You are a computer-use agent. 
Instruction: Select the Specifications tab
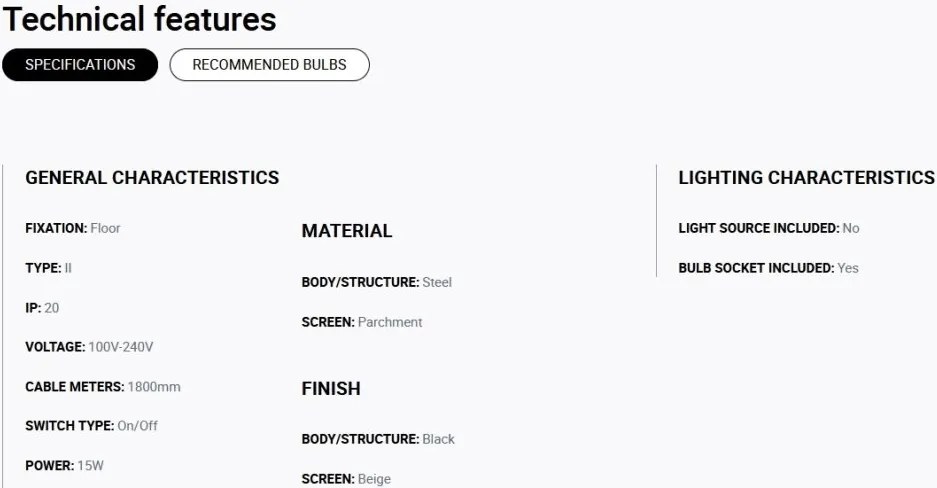80,65
